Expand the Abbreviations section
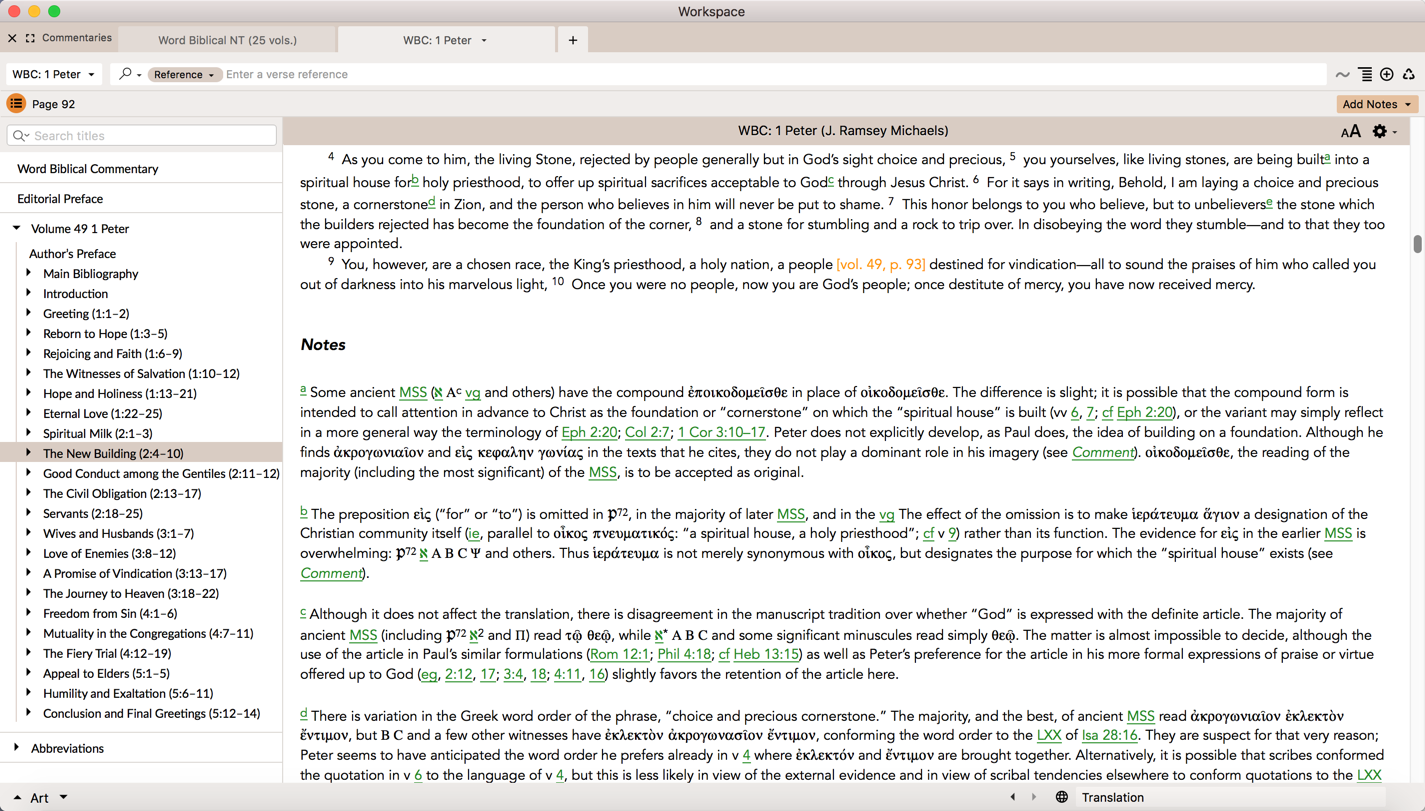Viewport: 1425px width, 811px height. pyautogui.click(x=17, y=748)
